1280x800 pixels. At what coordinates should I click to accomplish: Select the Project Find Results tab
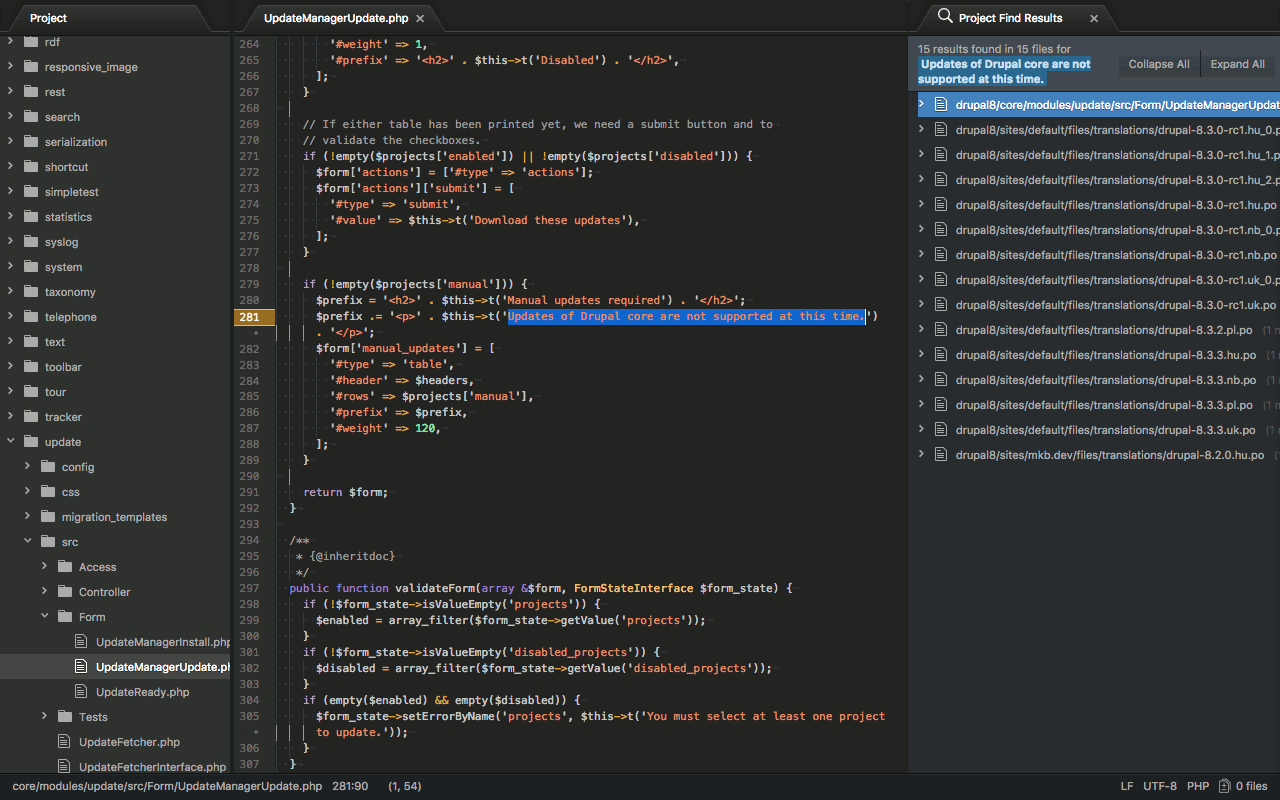(1010, 18)
